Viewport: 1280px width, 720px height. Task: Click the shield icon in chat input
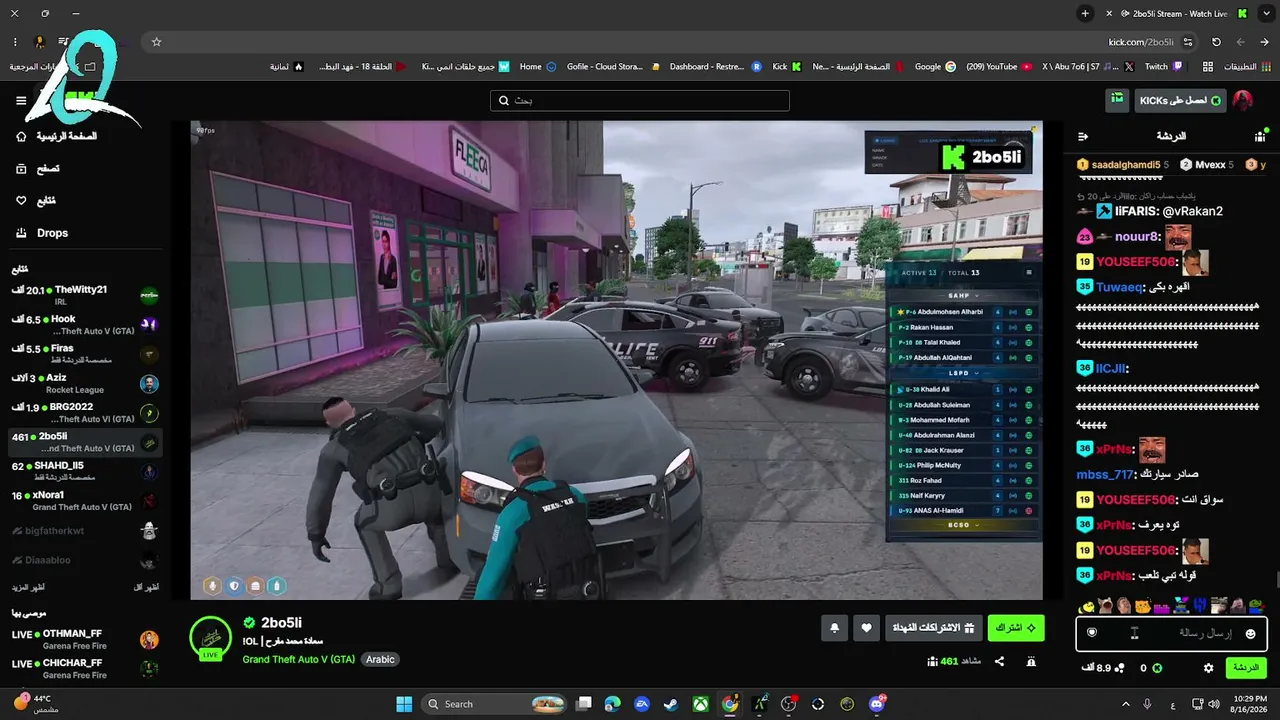tap(1092, 632)
